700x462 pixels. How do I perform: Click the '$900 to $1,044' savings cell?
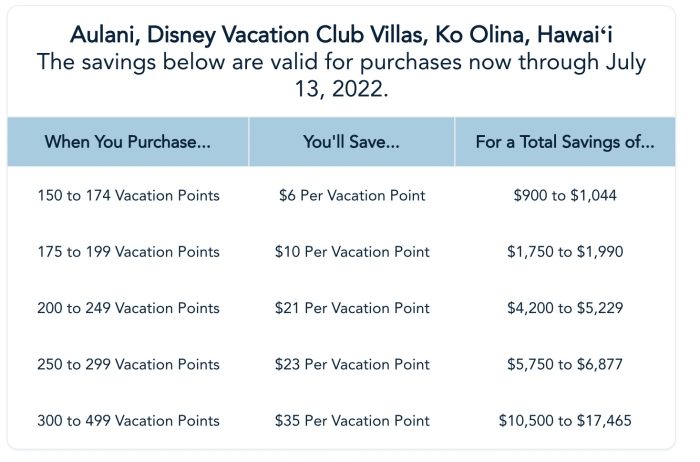pos(565,195)
